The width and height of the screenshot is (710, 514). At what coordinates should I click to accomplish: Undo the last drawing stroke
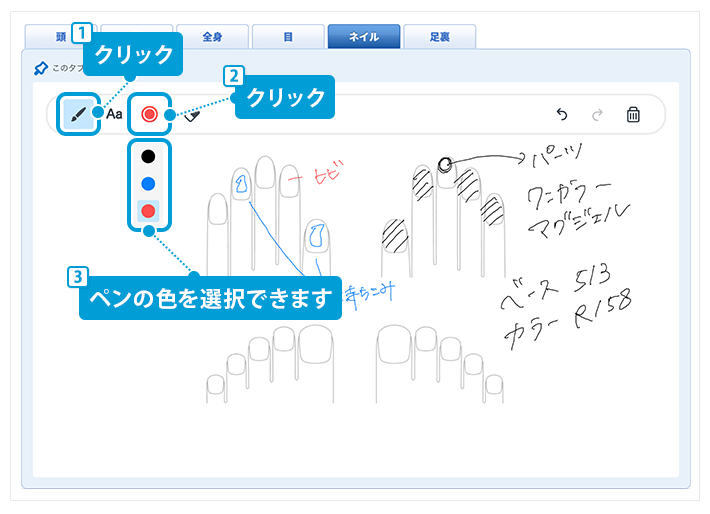pos(562,115)
